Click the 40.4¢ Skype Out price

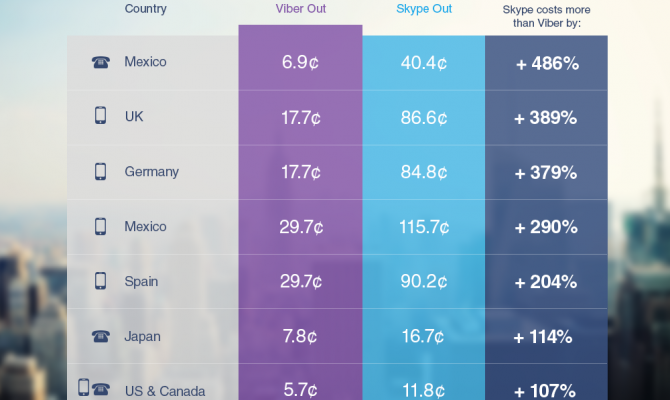(423, 62)
